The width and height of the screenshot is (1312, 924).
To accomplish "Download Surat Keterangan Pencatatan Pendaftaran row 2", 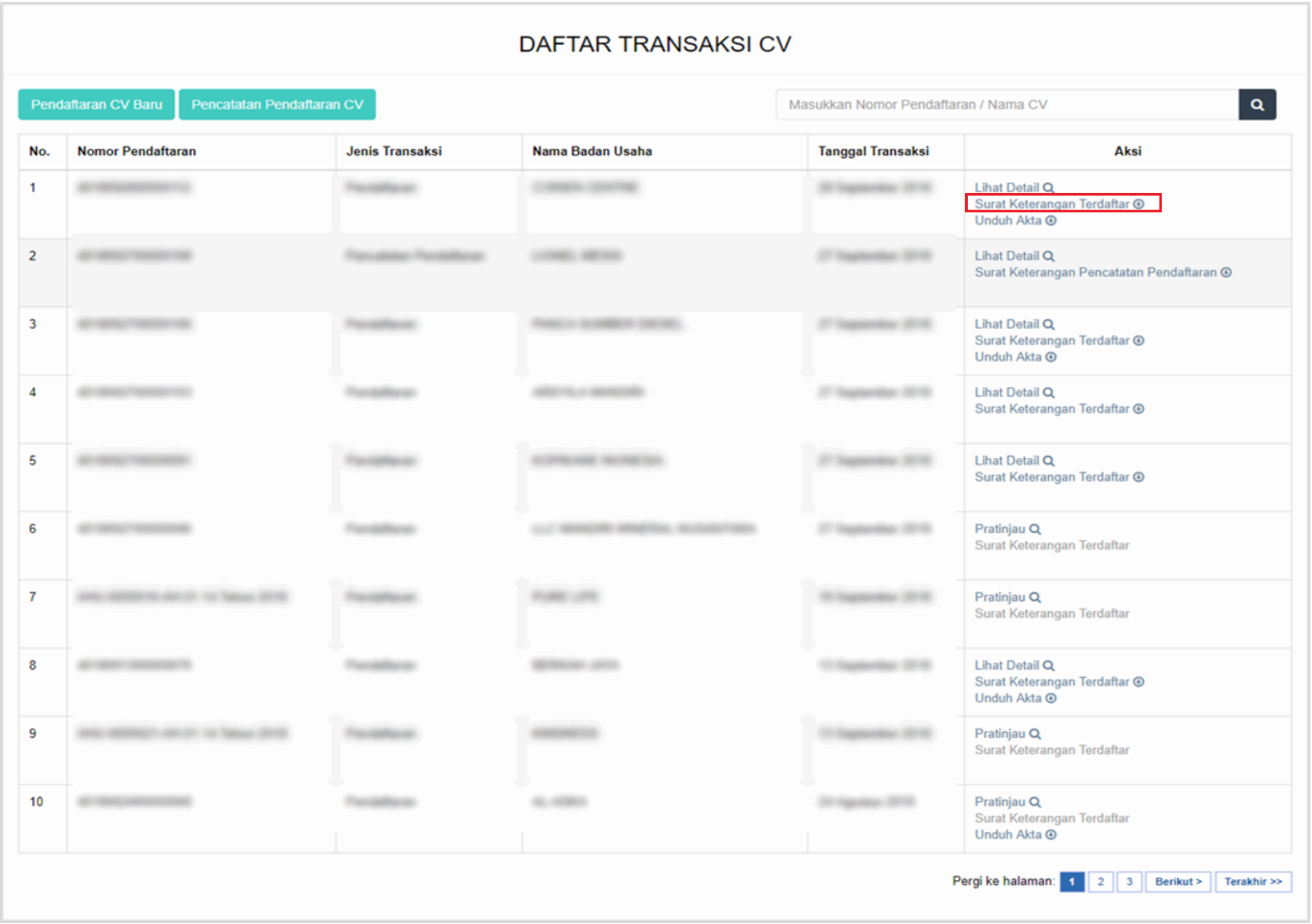I will [x=1102, y=273].
